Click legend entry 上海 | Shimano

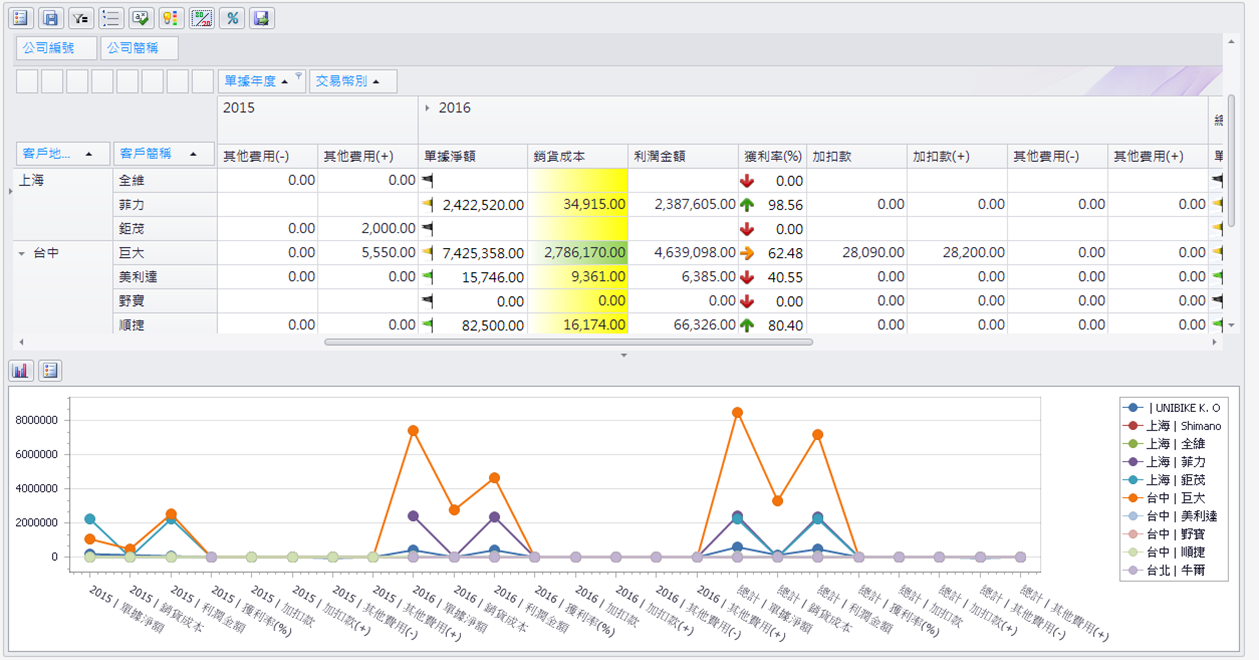click(1173, 426)
